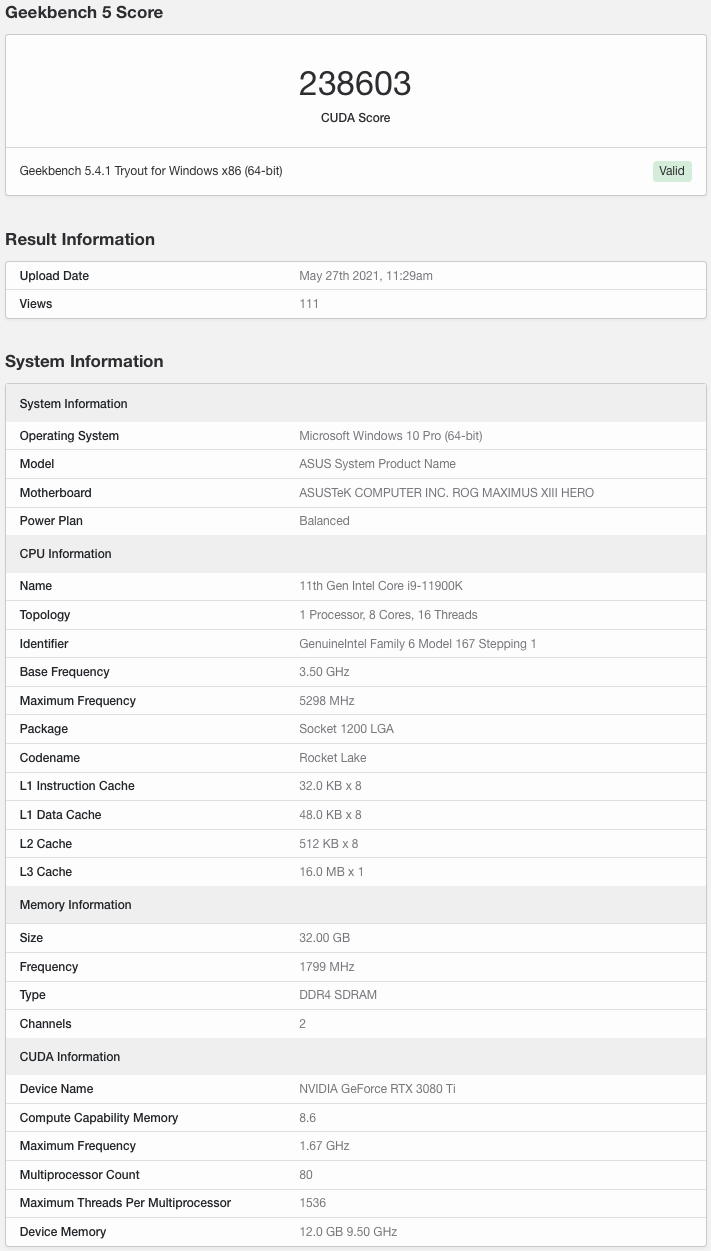
Task: Click L1 Instruction Cache 32.0 KB x 8
Action: coord(330,786)
